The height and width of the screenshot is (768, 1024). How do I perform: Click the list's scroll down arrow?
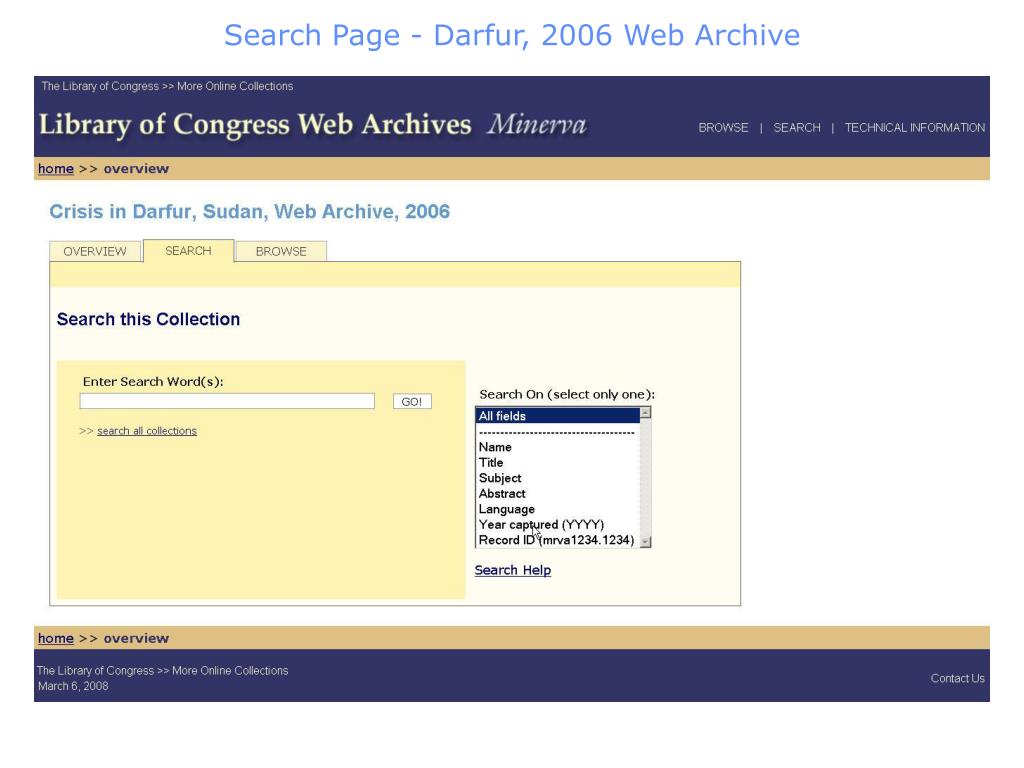[645, 542]
